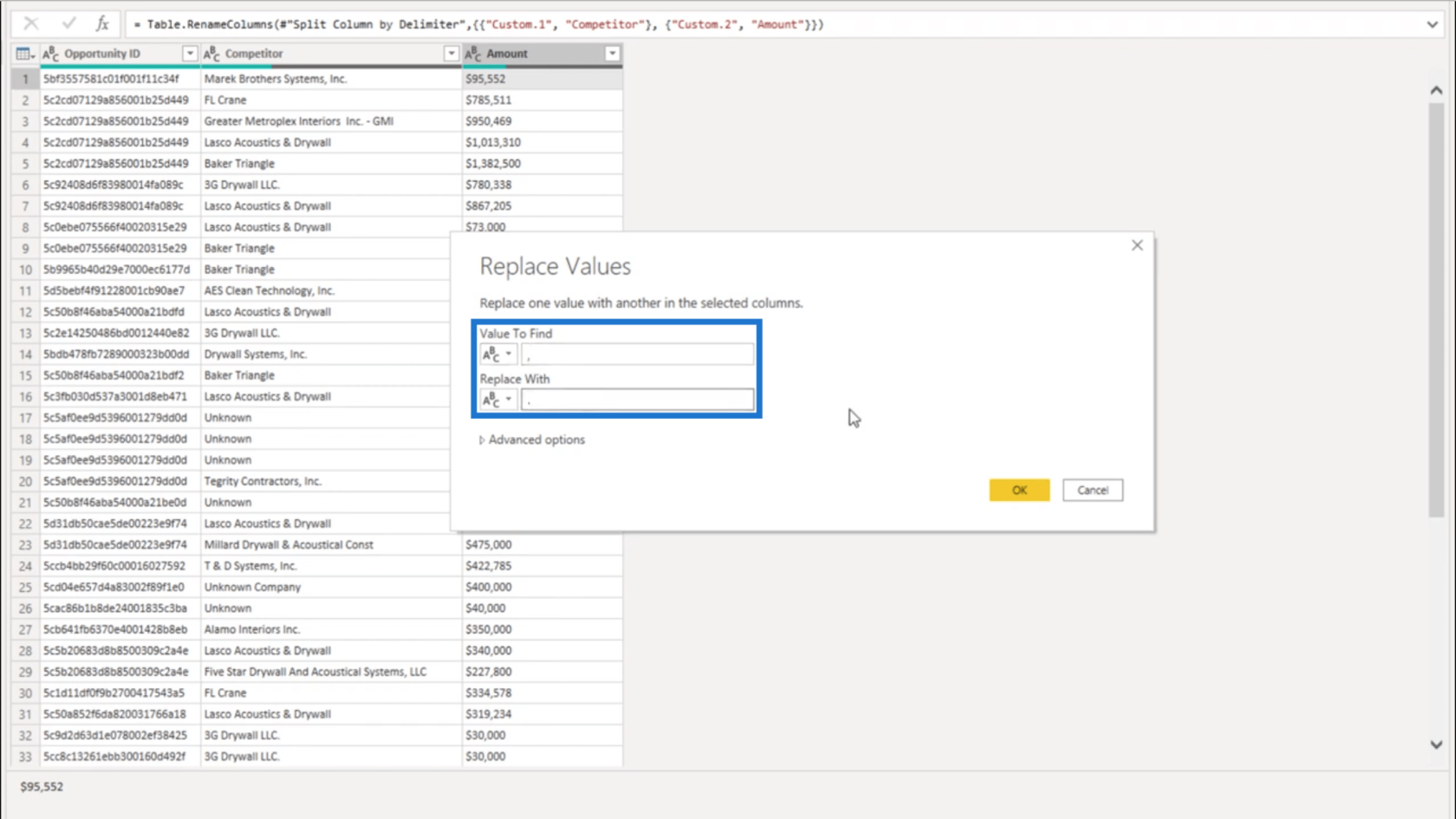Viewport: 1456px width, 819px height.
Task: Click the fx function icon
Action: tap(102, 24)
